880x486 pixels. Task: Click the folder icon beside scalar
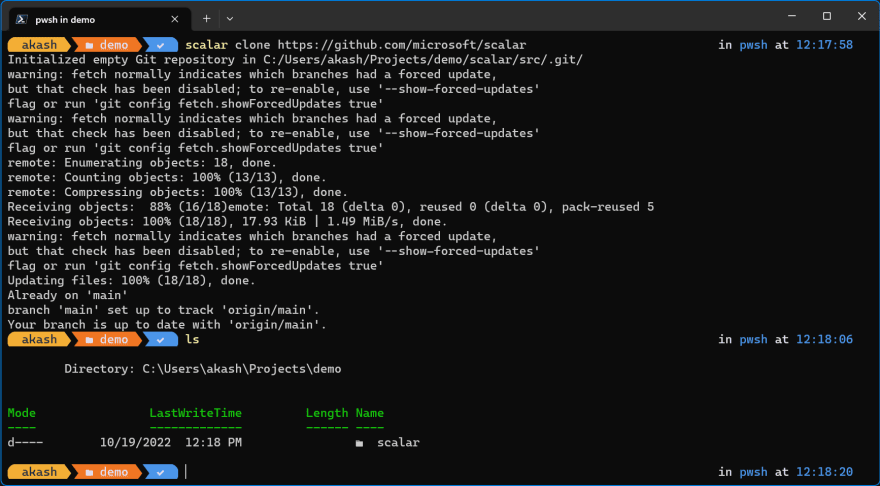click(359, 443)
